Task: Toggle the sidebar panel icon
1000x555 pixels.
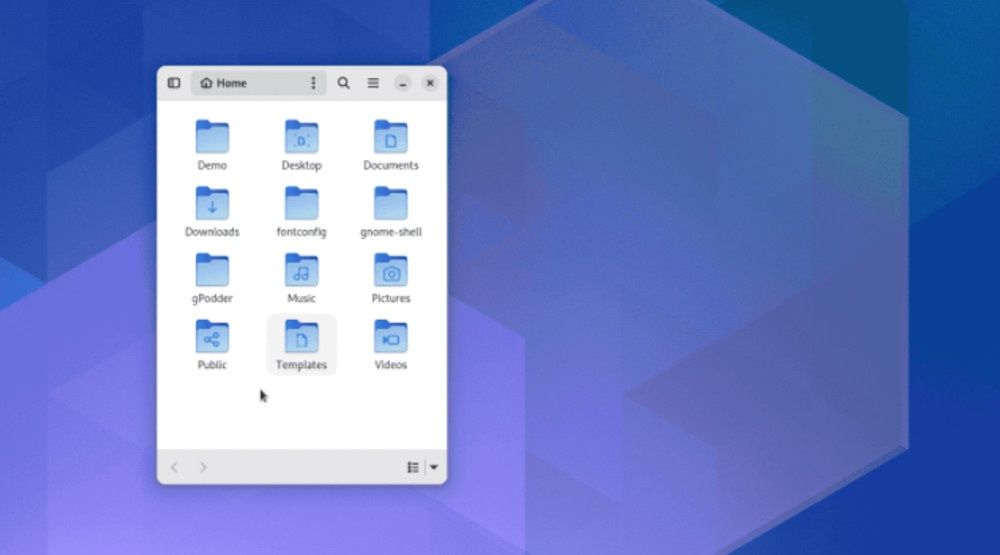Action: (x=173, y=83)
